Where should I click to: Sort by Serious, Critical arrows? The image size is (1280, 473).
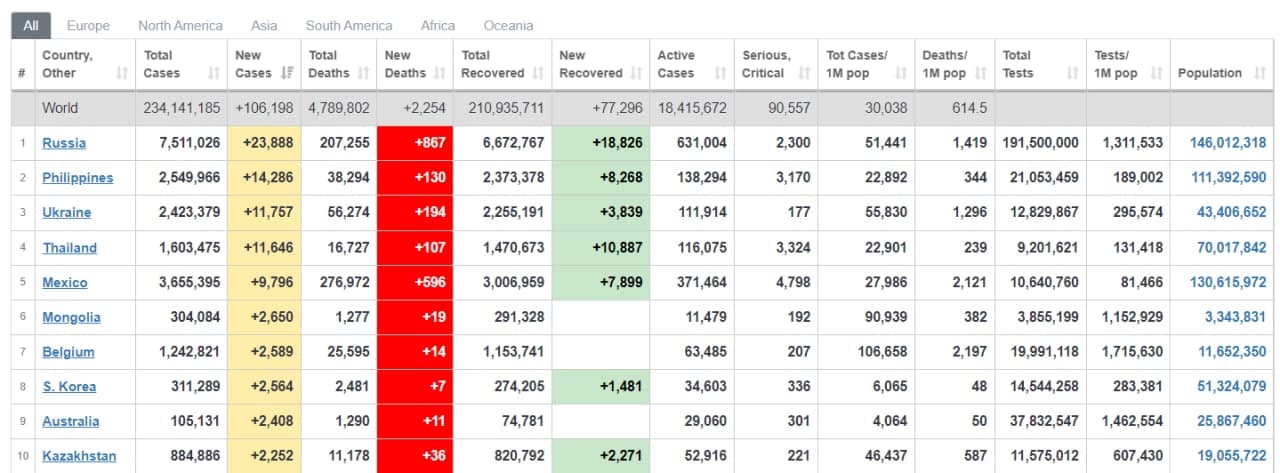pos(805,73)
